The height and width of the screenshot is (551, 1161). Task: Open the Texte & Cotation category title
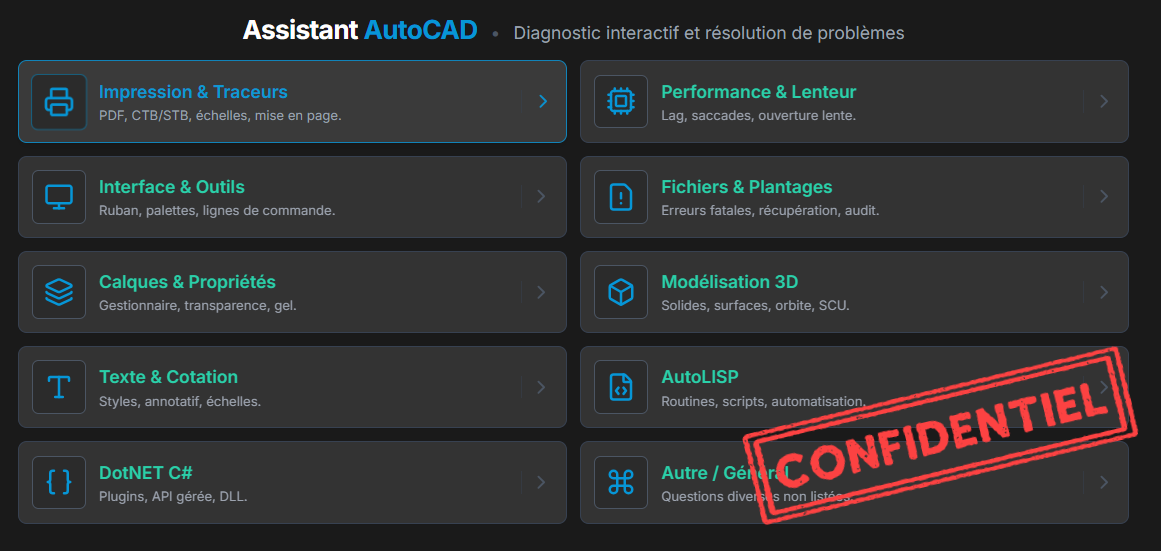point(168,377)
